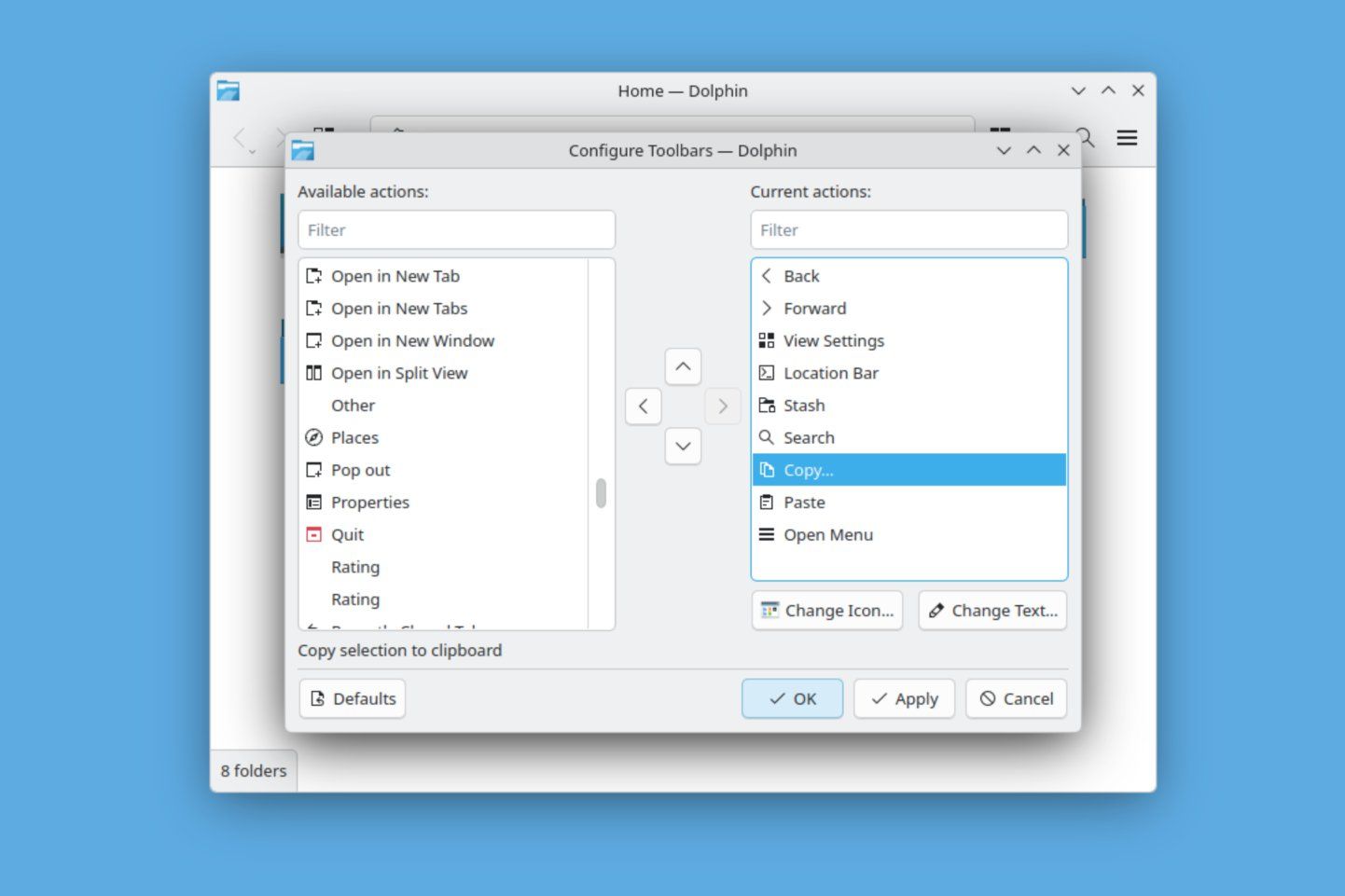This screenshot has height=896, width=1345.
Task: Click the Open in New Tabs icon
Action: [314, 309]
